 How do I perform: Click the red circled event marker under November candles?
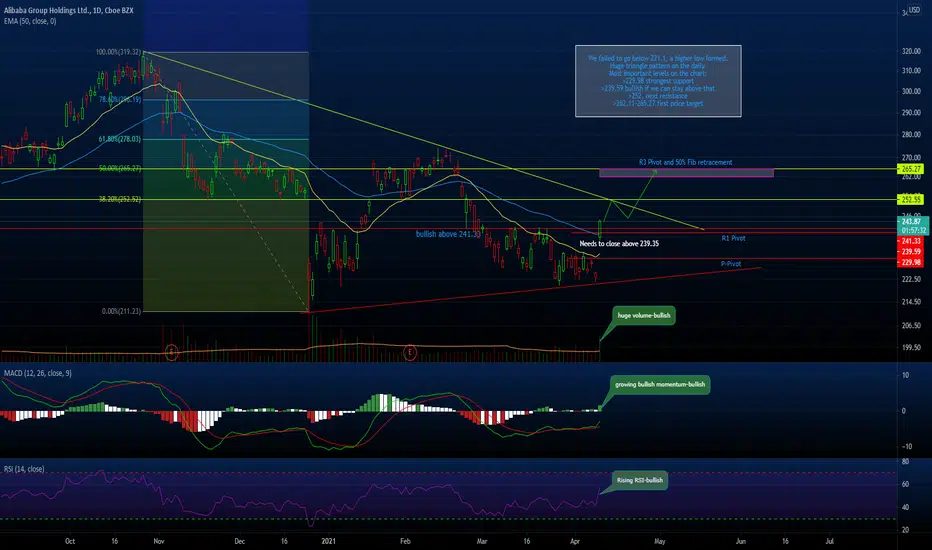(x=171, y=352)
